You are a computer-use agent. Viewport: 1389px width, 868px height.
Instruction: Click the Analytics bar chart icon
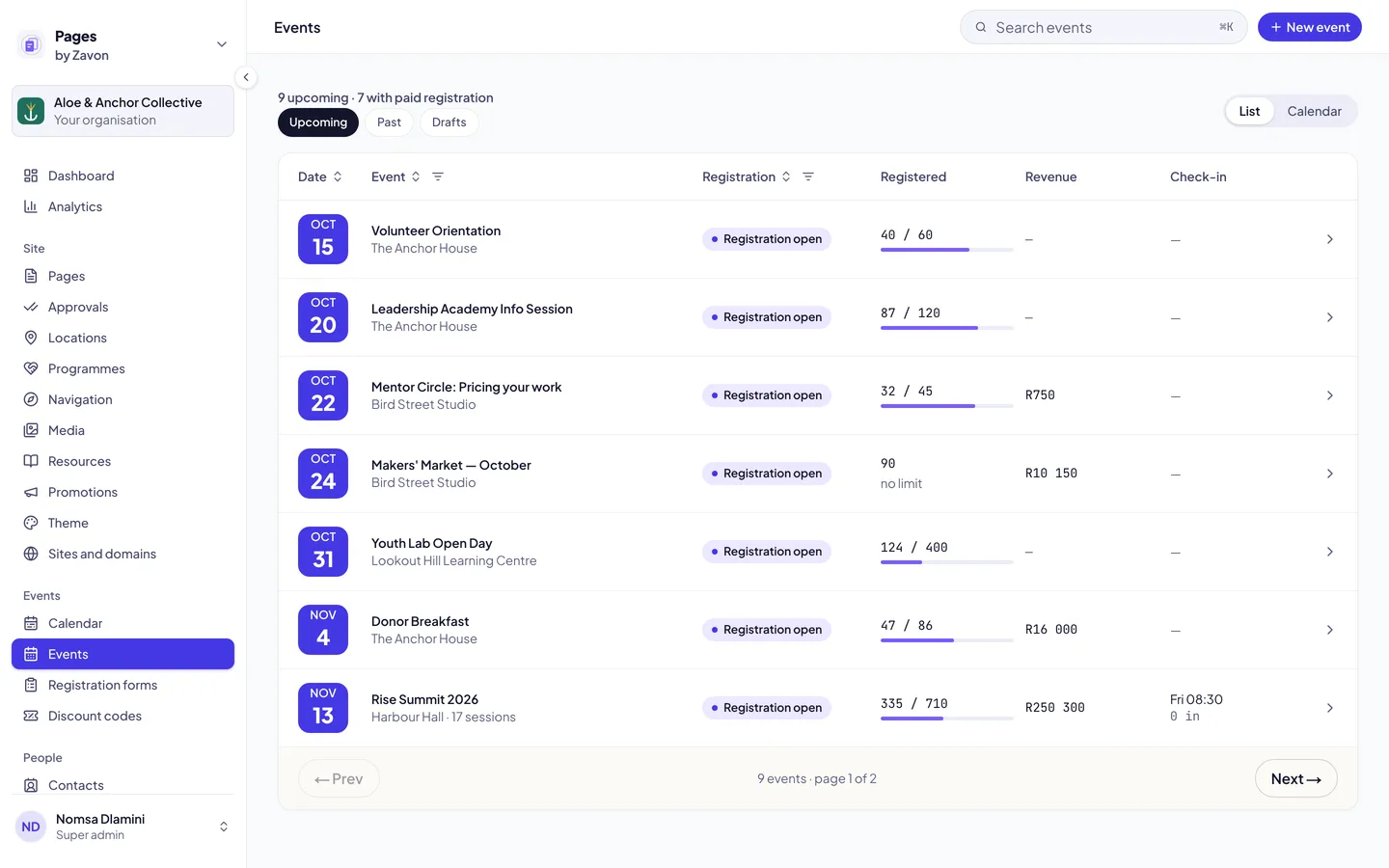coord(31,206)
